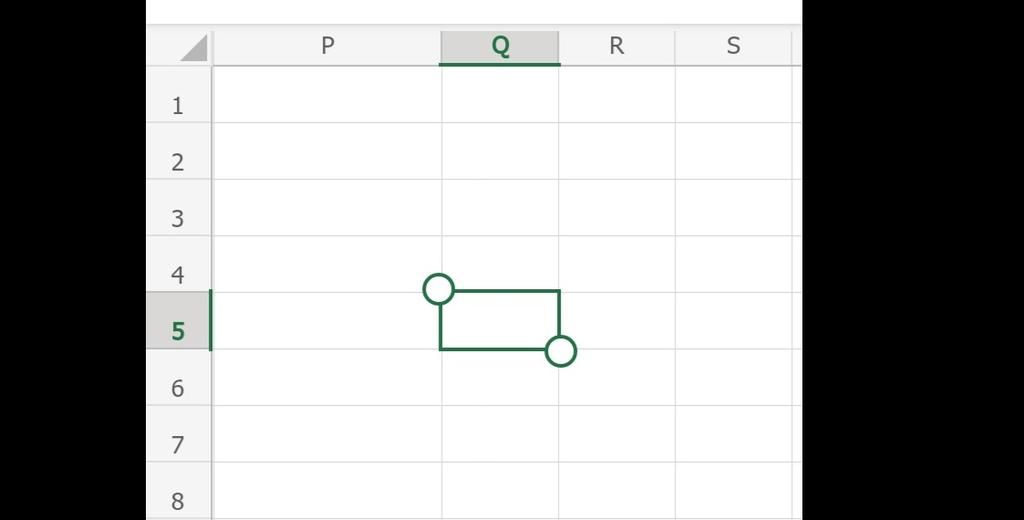Click cell P6

click(327, 378)
